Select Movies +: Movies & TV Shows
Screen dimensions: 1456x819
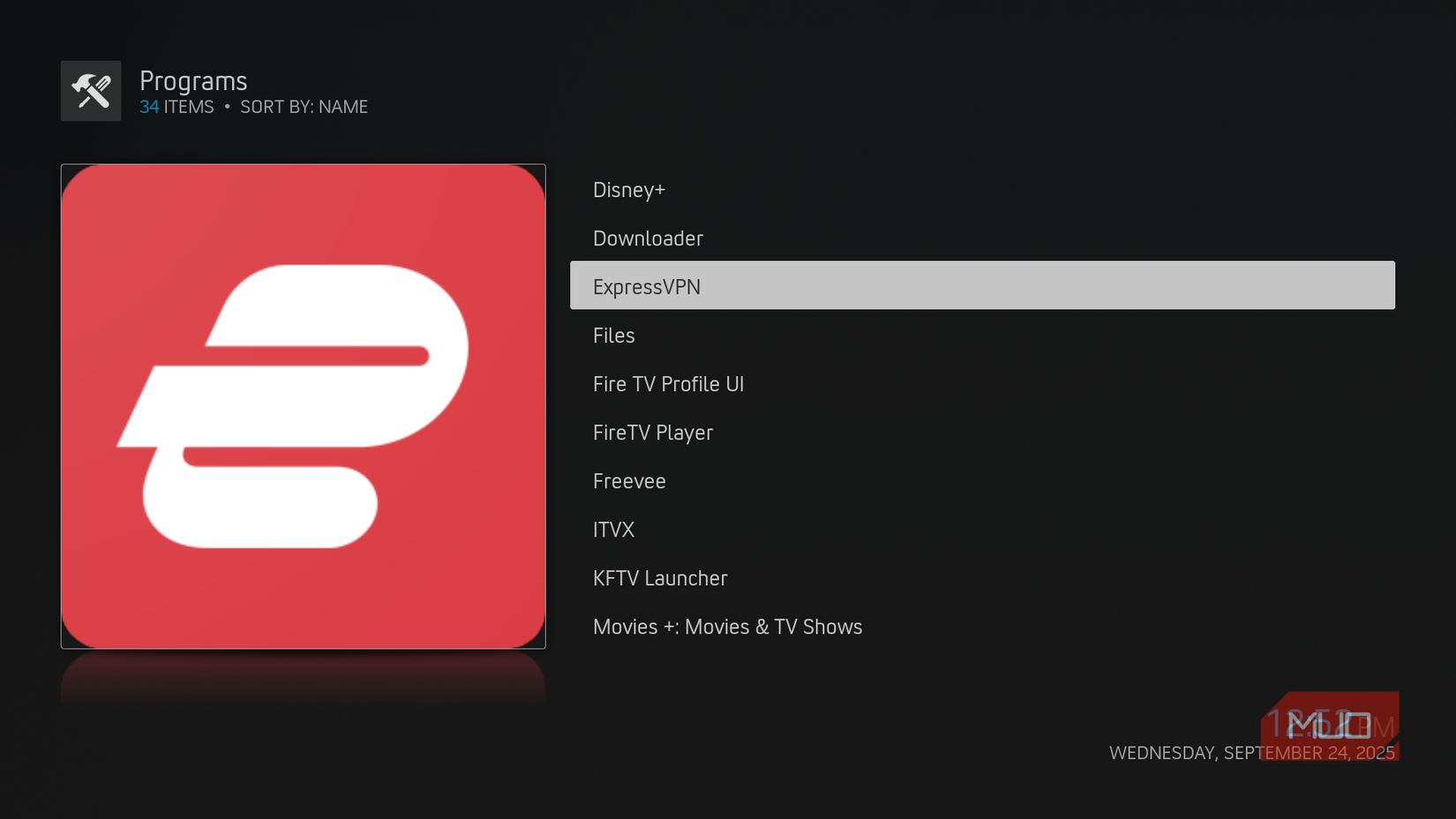[x=727, y=626]
